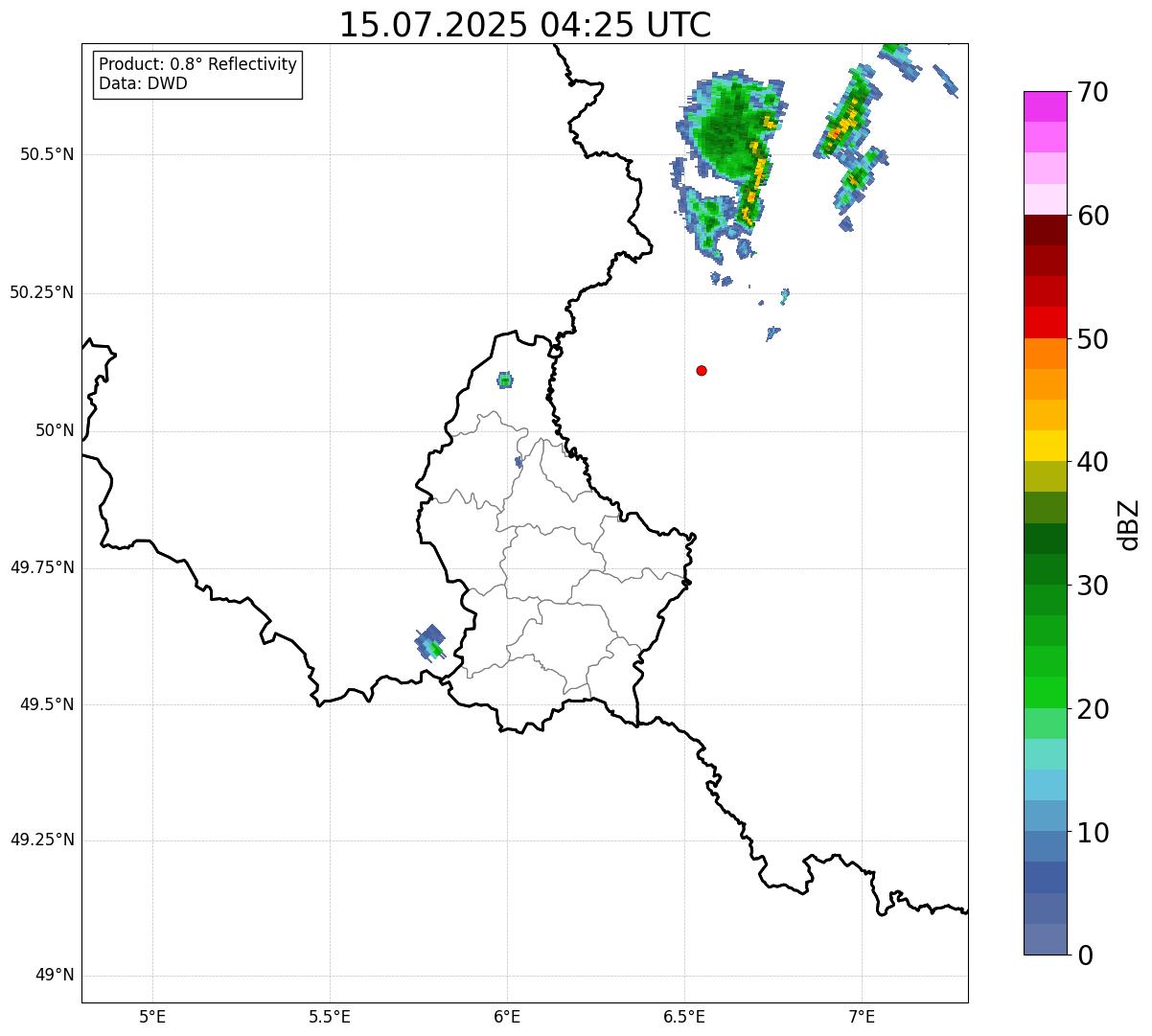
Task: Click the 49.25°N latitude label
Action: pos(41,840)
